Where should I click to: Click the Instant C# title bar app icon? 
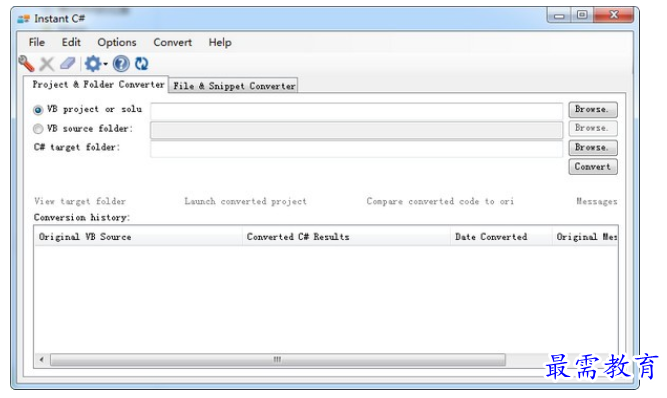(23, 19)
